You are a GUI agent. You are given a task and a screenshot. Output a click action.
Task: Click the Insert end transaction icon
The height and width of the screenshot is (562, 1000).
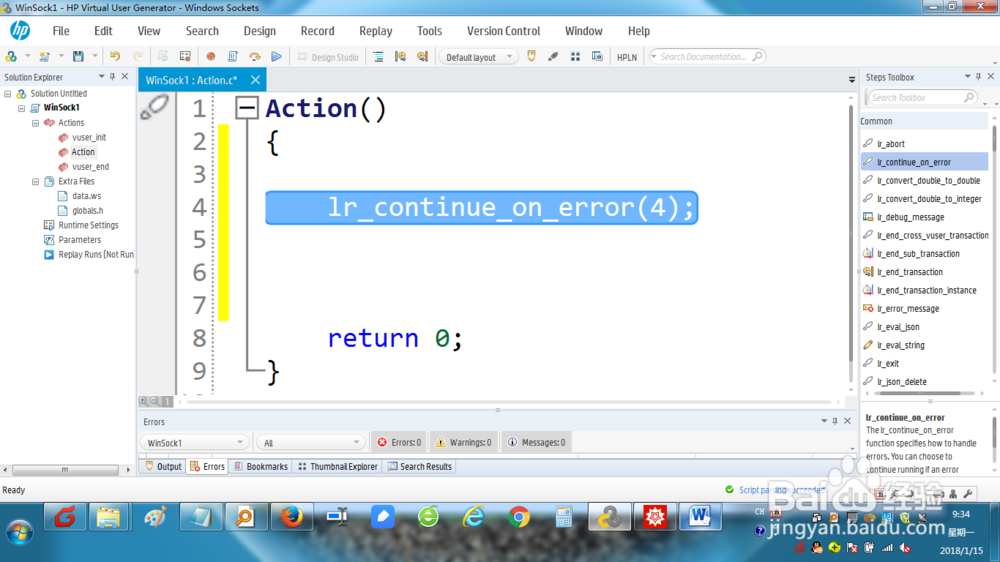(422, 57)
